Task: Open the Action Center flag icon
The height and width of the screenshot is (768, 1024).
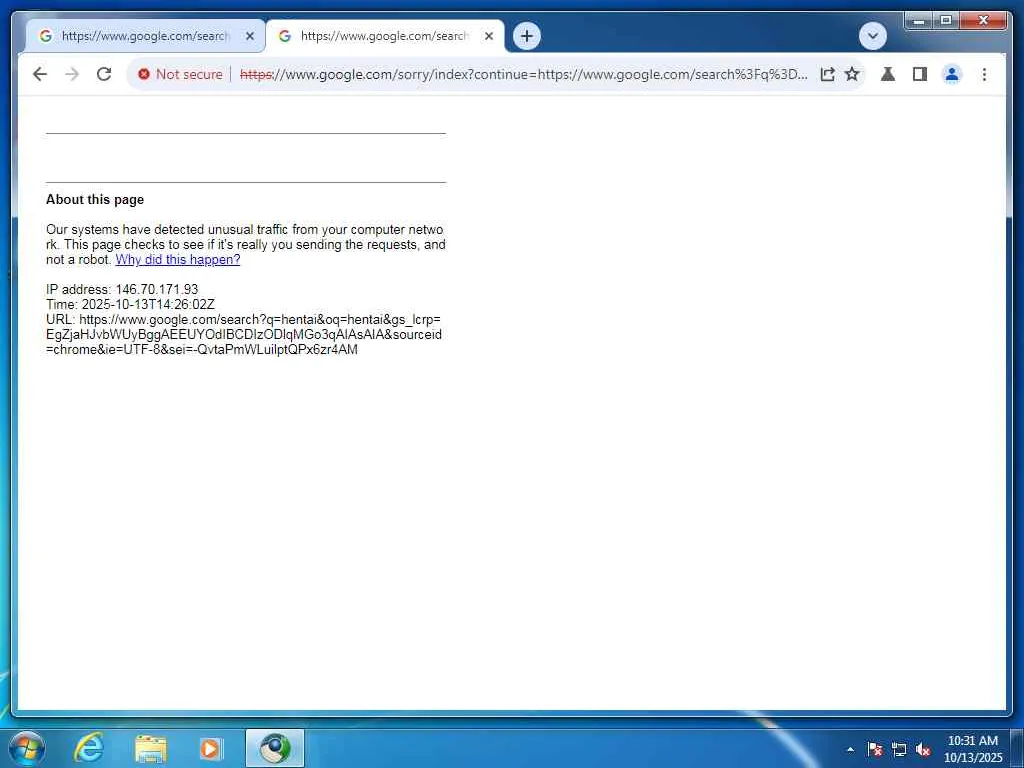Action: pos(874,749)
